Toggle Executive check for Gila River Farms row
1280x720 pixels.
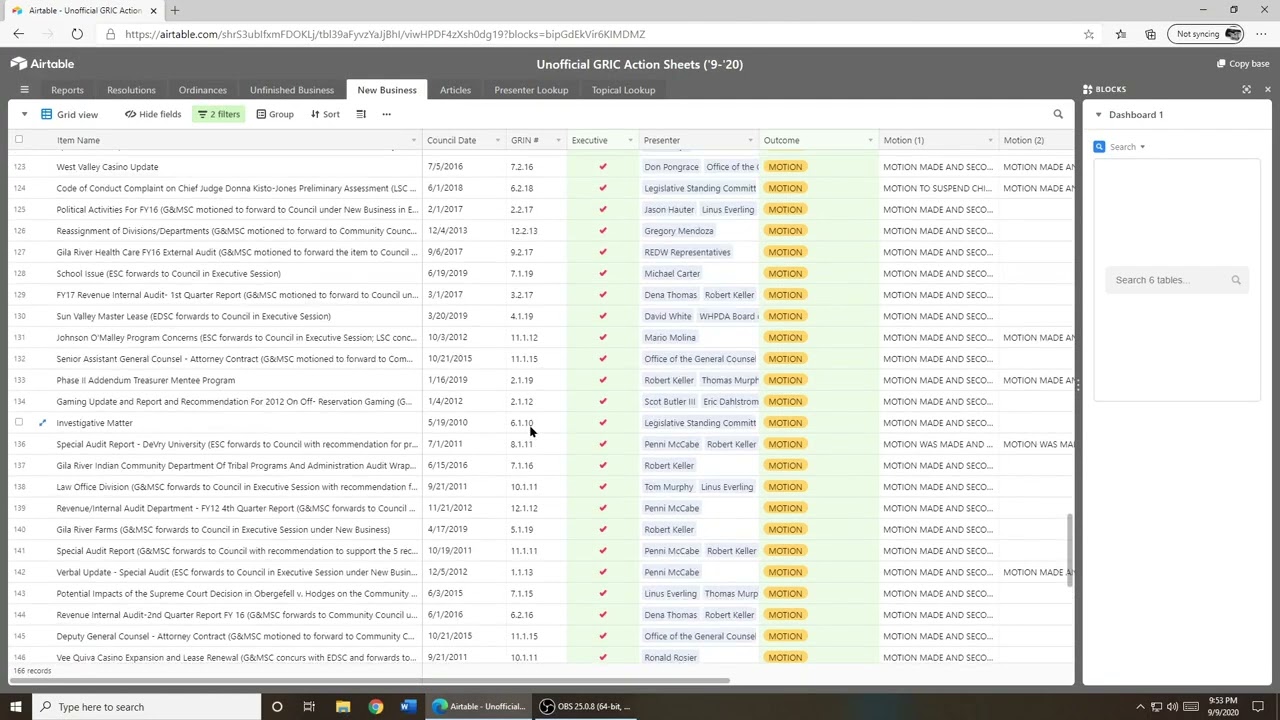coord(603,529)
